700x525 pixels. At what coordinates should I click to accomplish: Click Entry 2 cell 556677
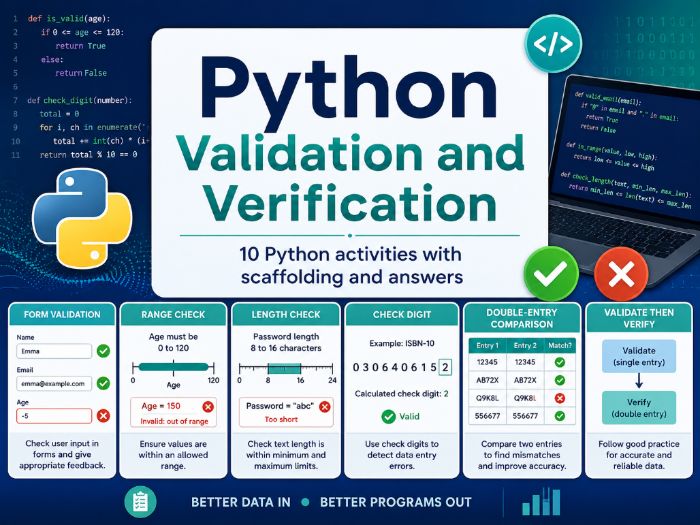point(525,416)
